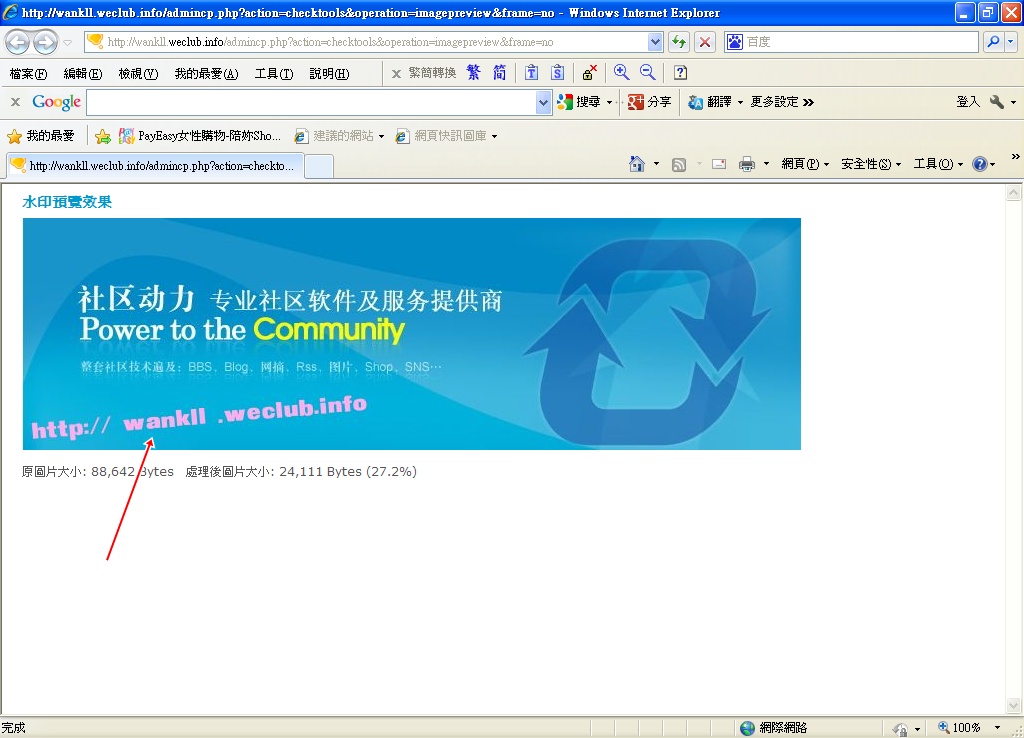Expand the address bar history dropdown

click(655, 42)
